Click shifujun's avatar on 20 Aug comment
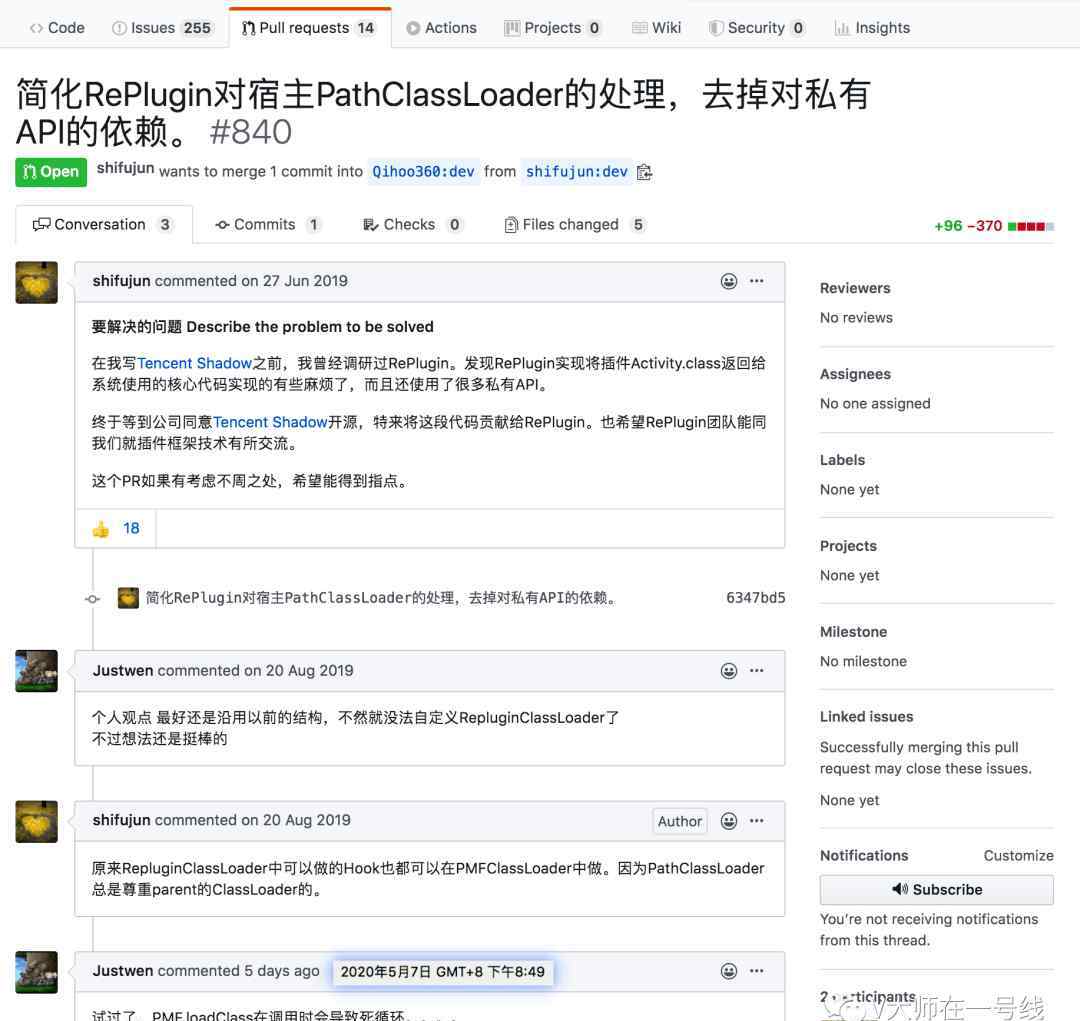This screenshot has width=1080, height=1021. click(x=37, y=821)
